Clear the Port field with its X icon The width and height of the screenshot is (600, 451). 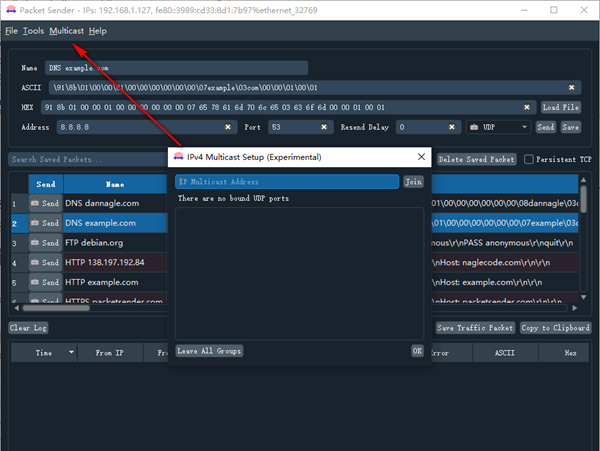pos(324,127)
